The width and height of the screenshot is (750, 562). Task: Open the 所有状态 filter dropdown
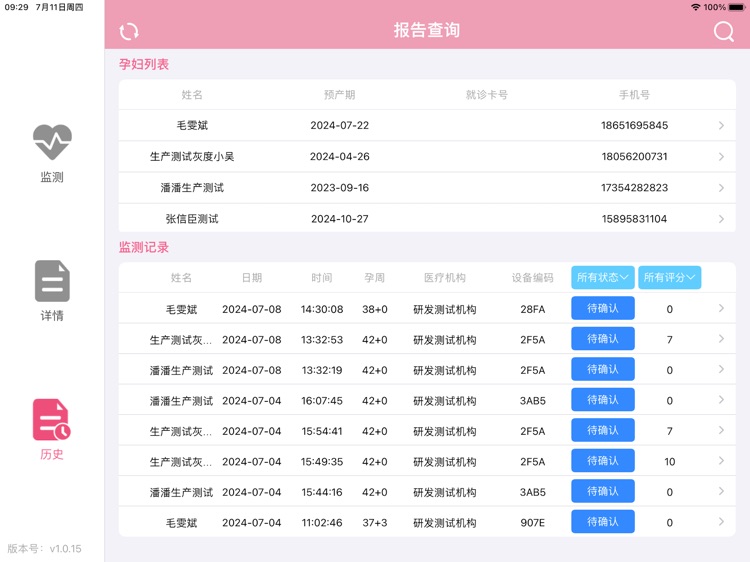point(603,277)
